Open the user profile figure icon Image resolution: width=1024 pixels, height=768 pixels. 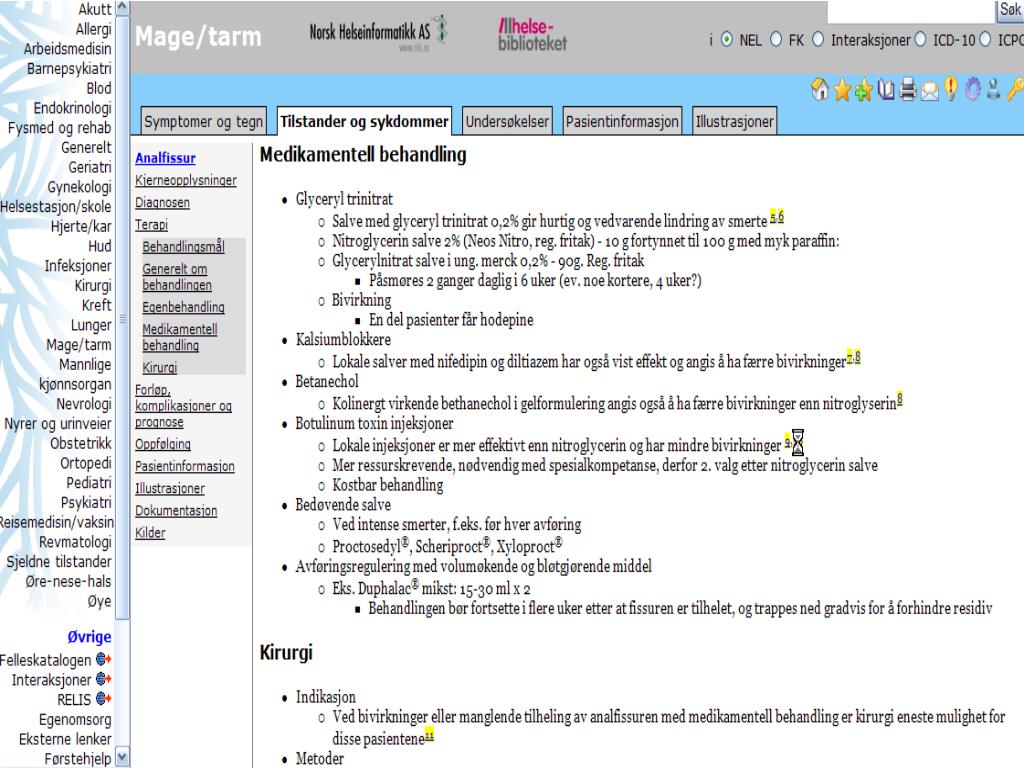(993, 89)
